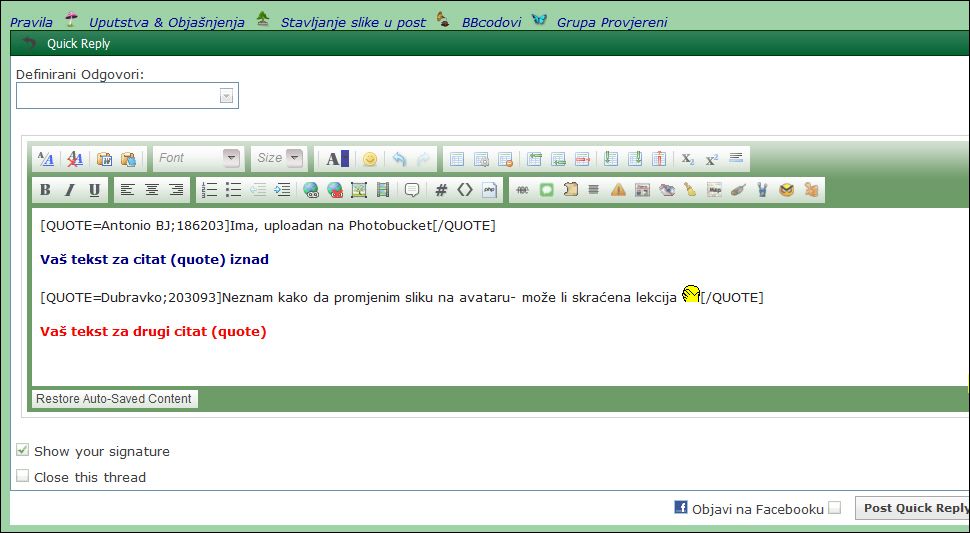Open the smilies picker icon

pos(369,159)
